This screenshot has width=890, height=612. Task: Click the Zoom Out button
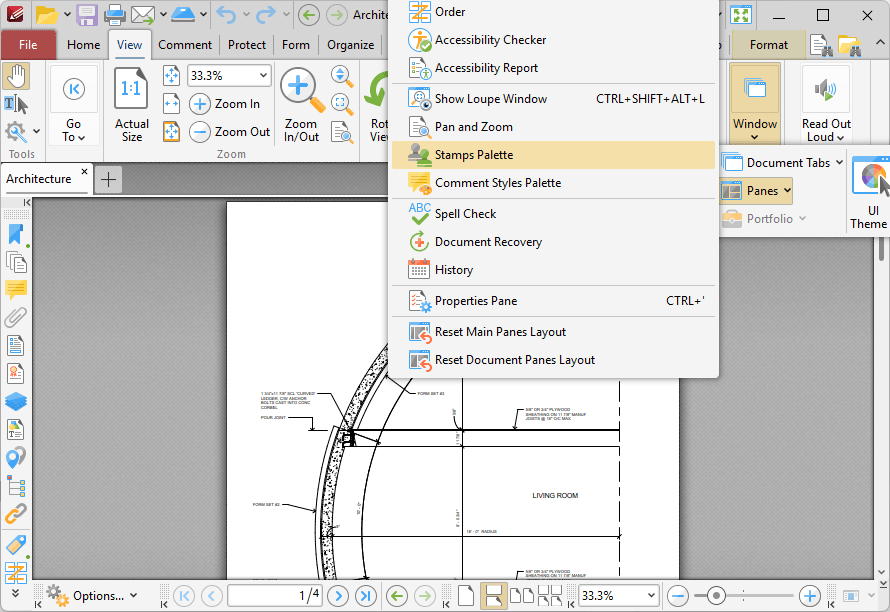[x=230, y=132]
